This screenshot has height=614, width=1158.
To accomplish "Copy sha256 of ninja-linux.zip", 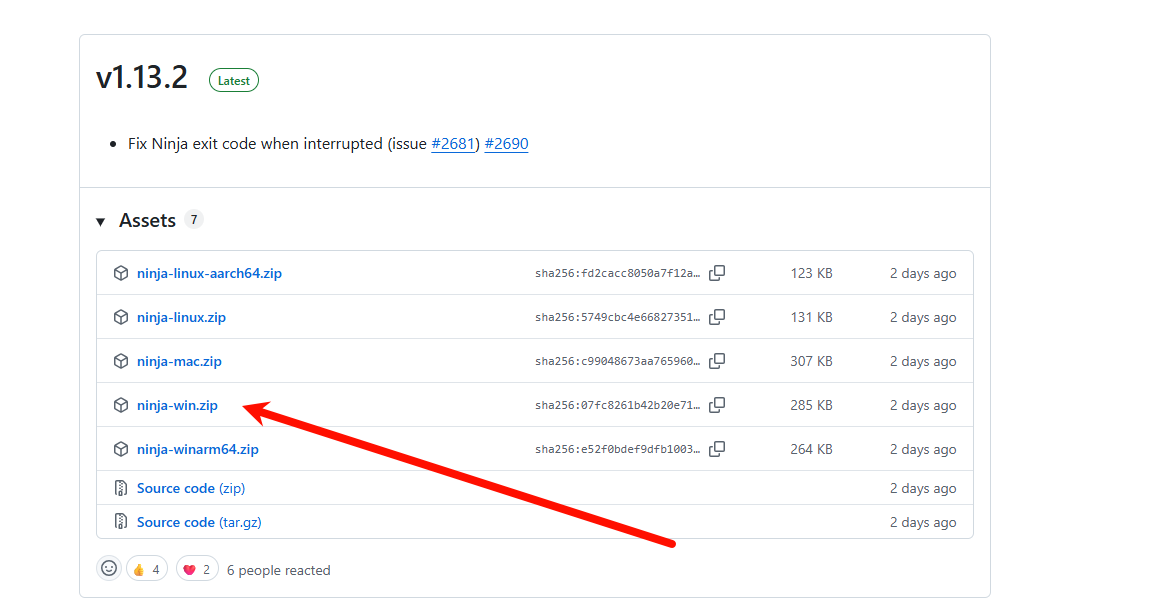I will pos(717,317).
